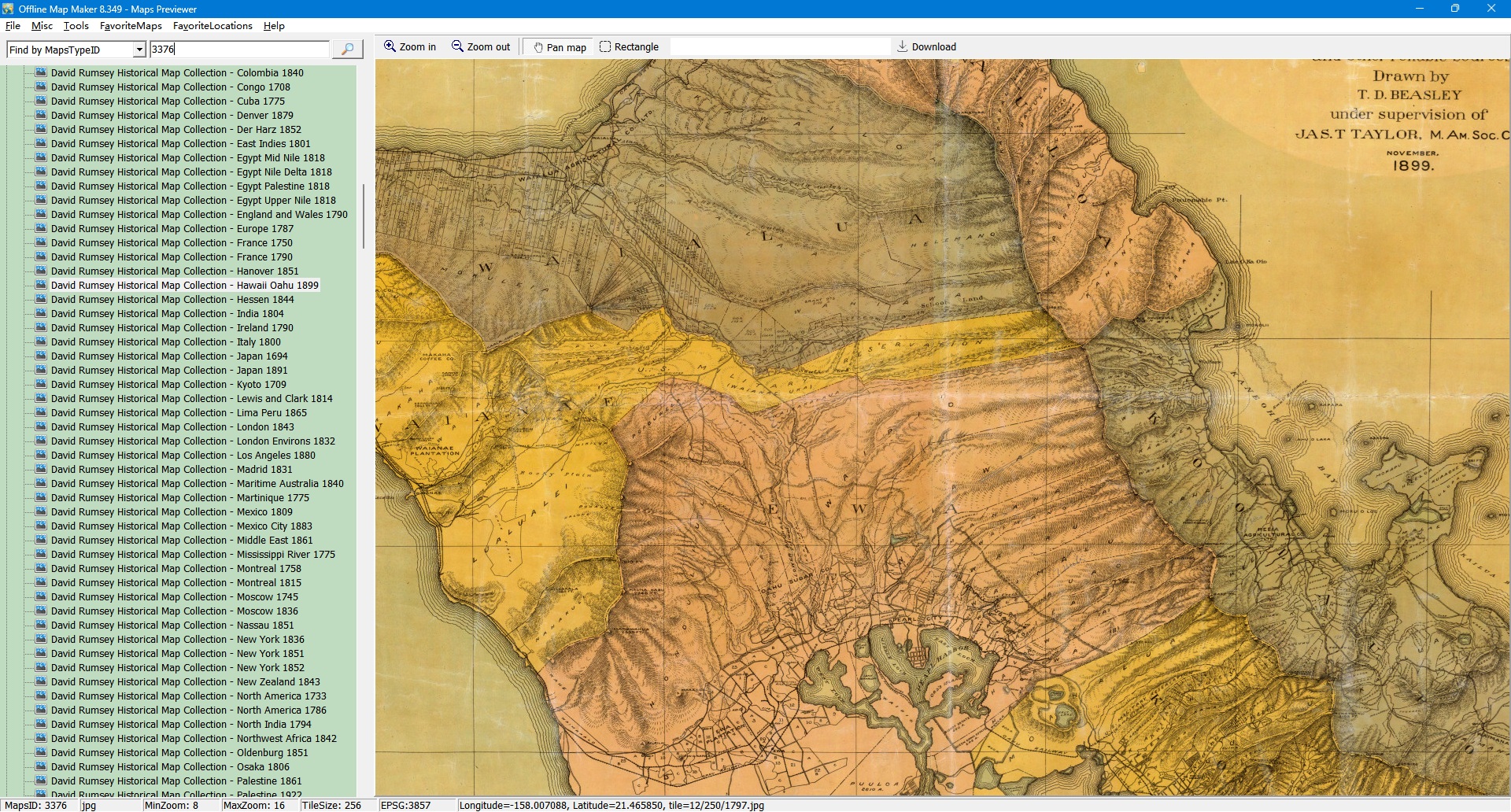Select the Lewis and Clark 1814 map
1511x812 pixels.
point(191,399)
